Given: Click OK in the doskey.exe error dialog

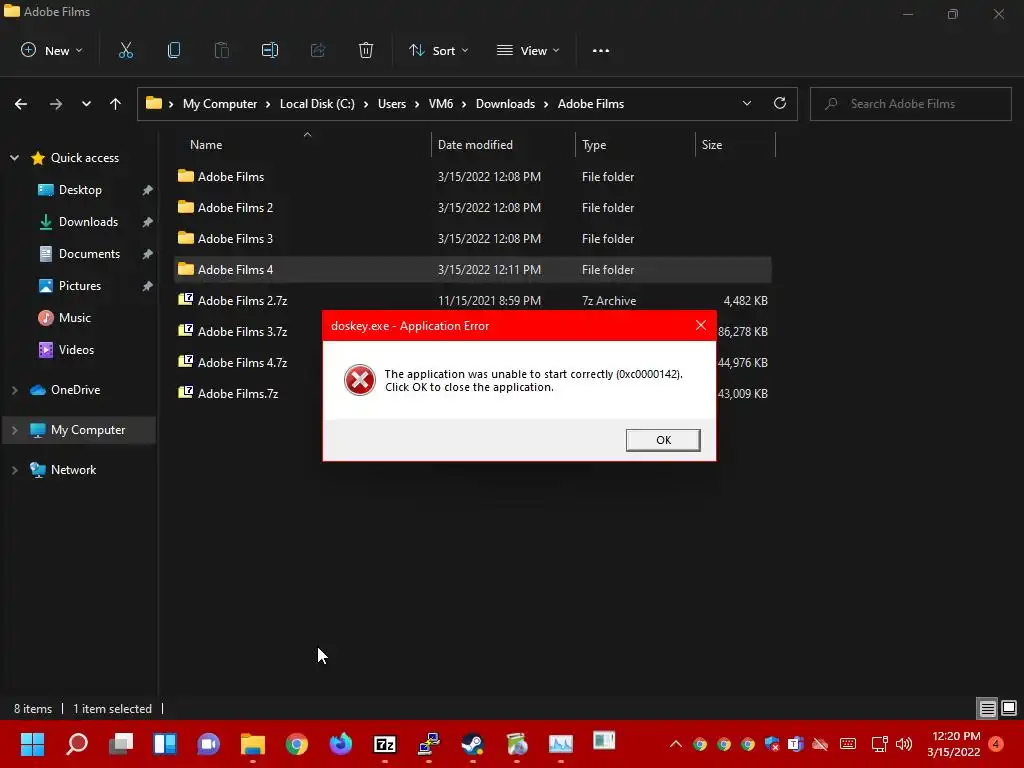Looking at the screenshot, I should pyautogui.click(x=663, y=440).
